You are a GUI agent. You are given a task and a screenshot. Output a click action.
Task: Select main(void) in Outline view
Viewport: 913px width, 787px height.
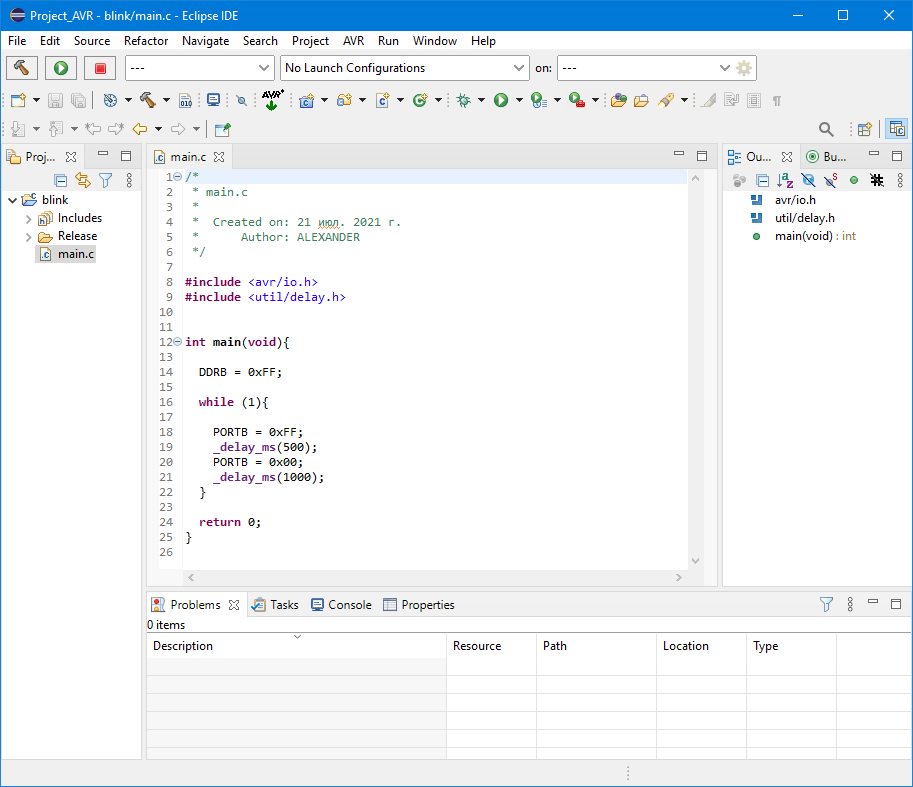tap(804, 236)
